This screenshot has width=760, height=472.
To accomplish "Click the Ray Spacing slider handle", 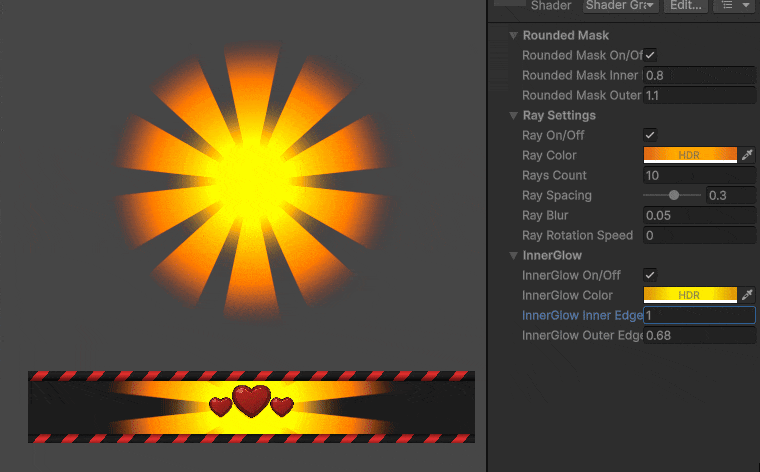I will point(674,195).
